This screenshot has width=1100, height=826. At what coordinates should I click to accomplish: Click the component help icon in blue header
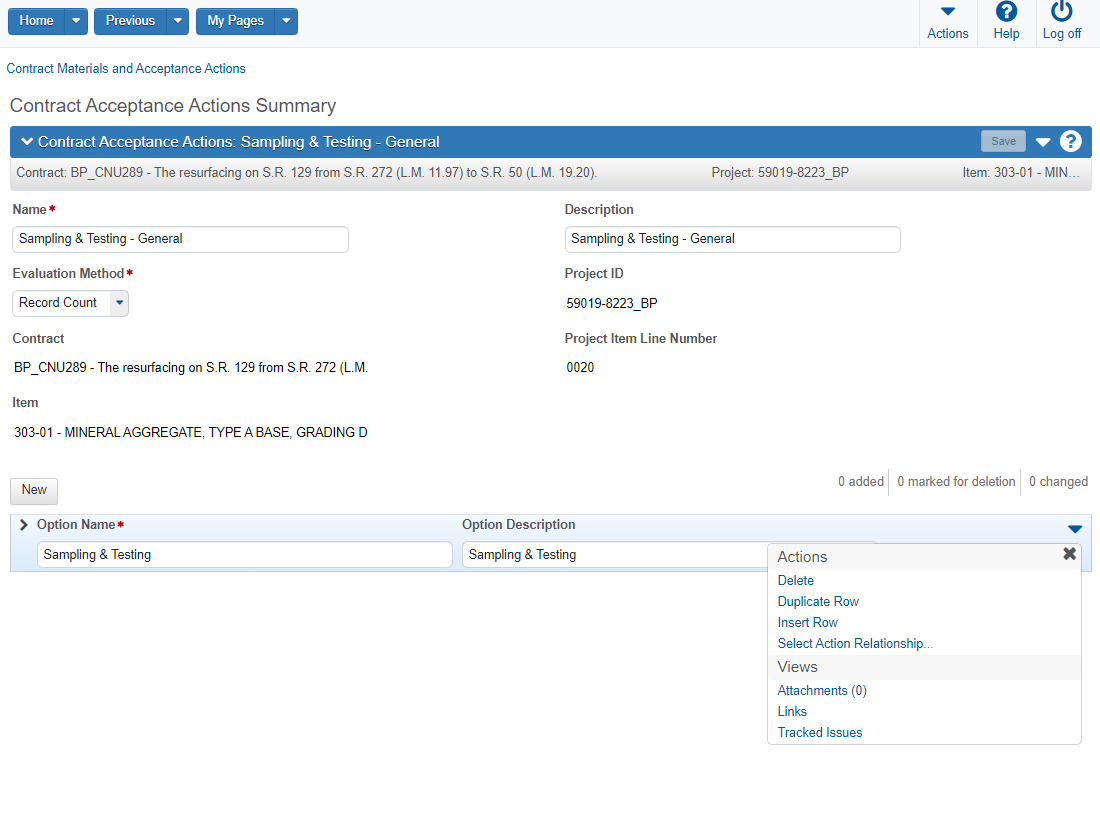pyautogui.click(x=1071, y=142)
